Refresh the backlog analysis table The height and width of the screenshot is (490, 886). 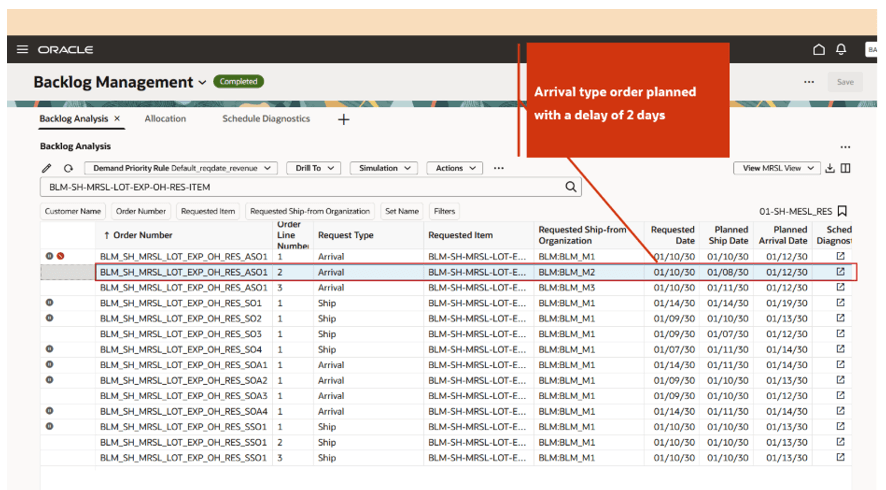tap(68, 168)
